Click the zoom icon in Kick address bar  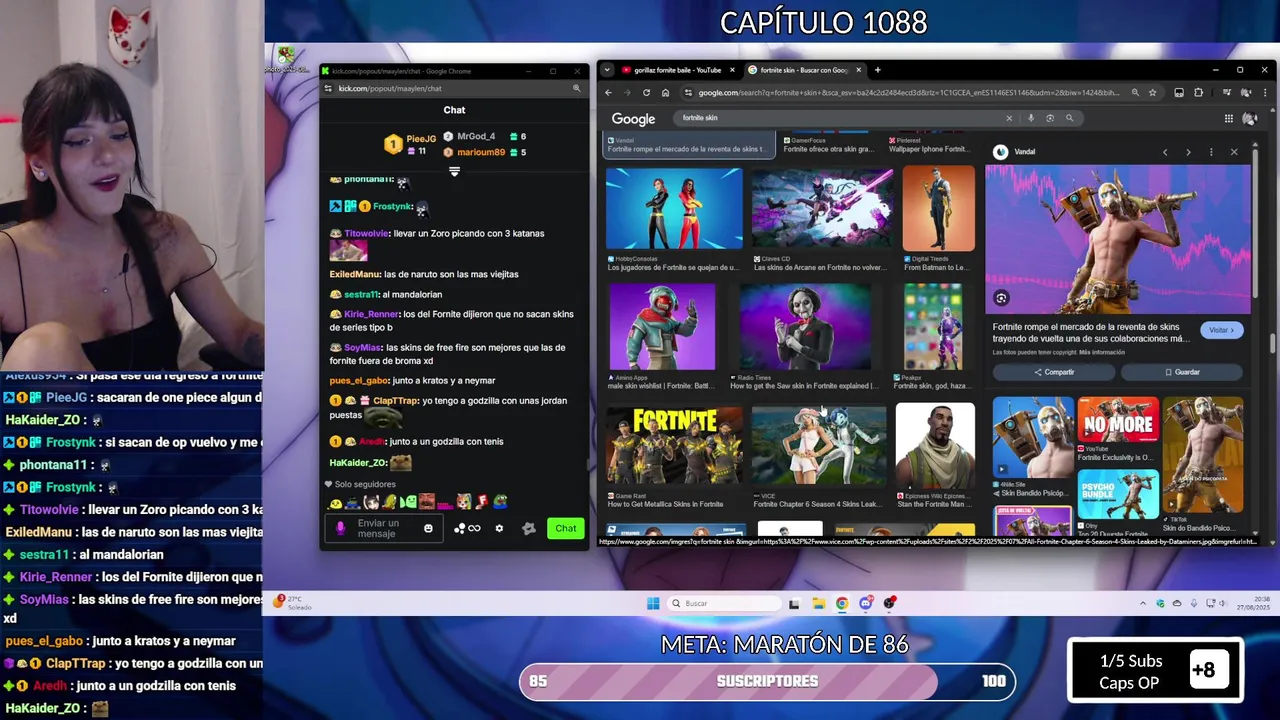pos(576,88)
